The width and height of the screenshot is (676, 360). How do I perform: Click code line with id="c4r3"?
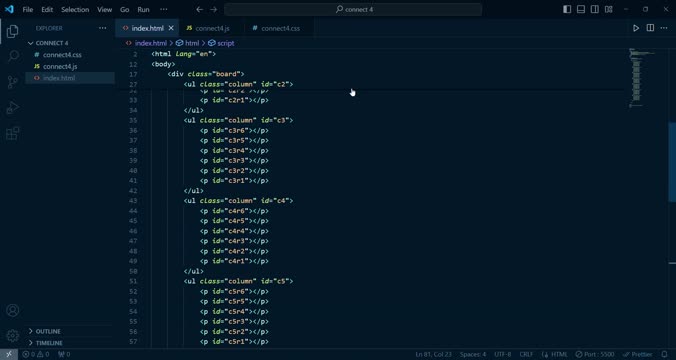pyautogui.click(x=234, y=241)
